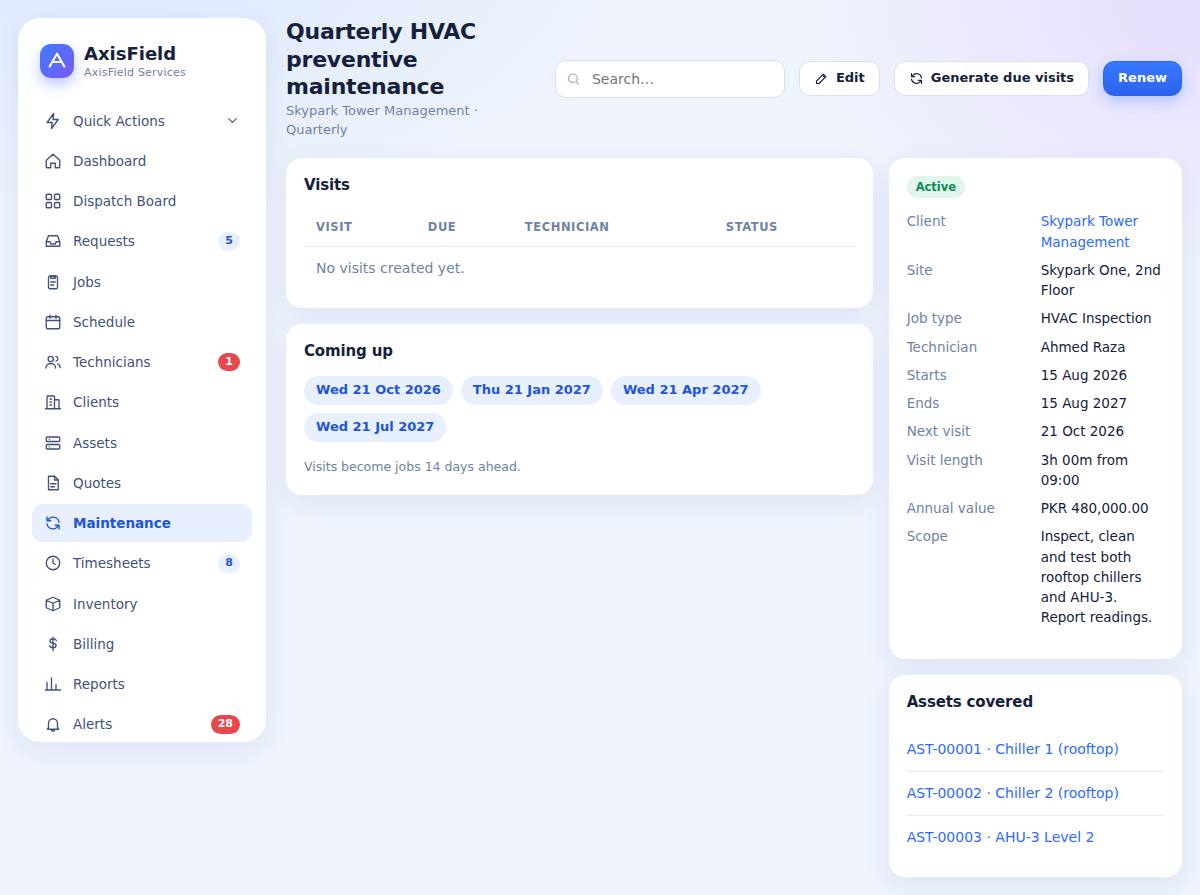This screenshot has width=1200, height=895.
Task: Click the Requests inbox icon
Action: click(53, 241)
